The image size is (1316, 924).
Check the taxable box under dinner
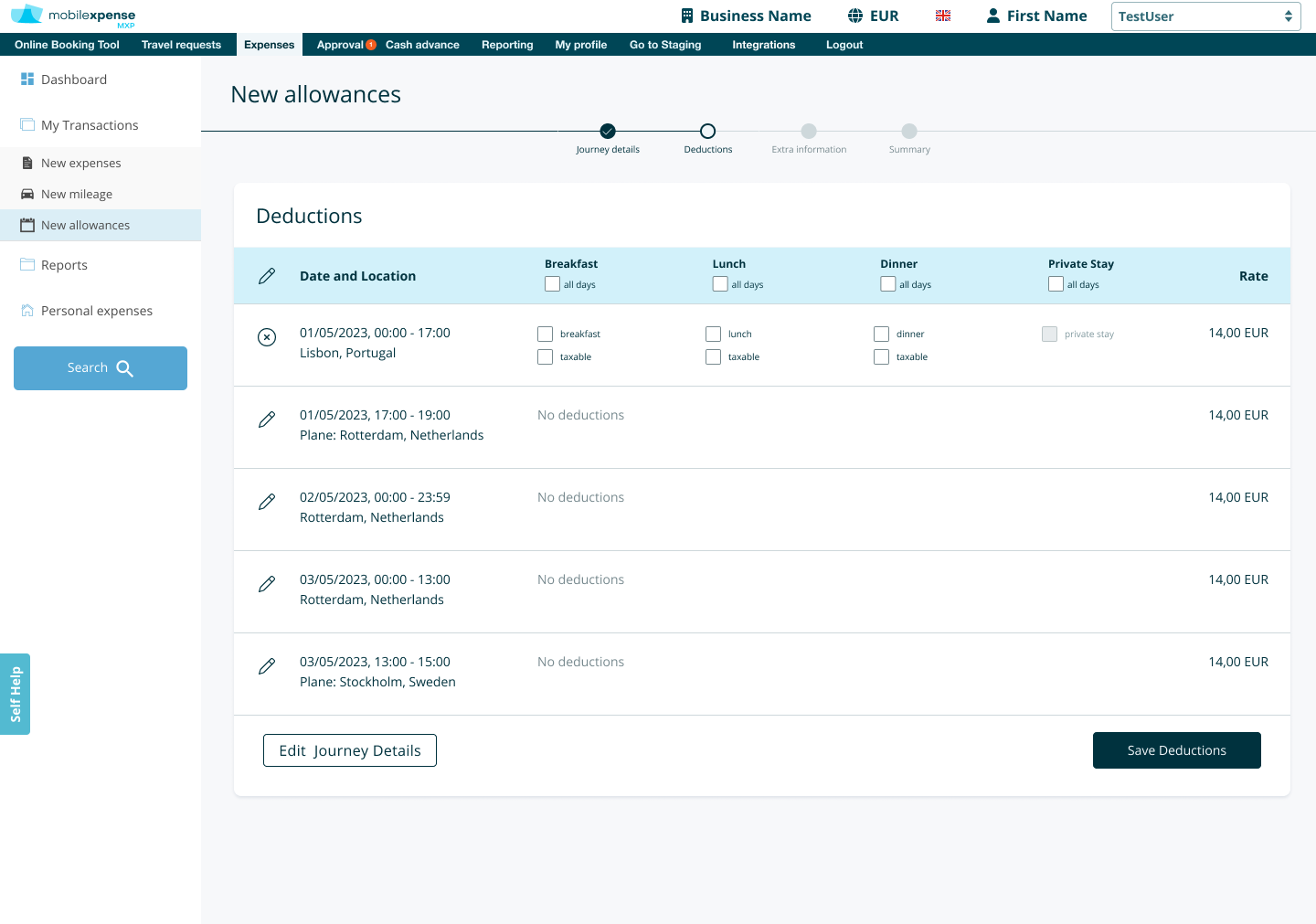coord(882,357)
